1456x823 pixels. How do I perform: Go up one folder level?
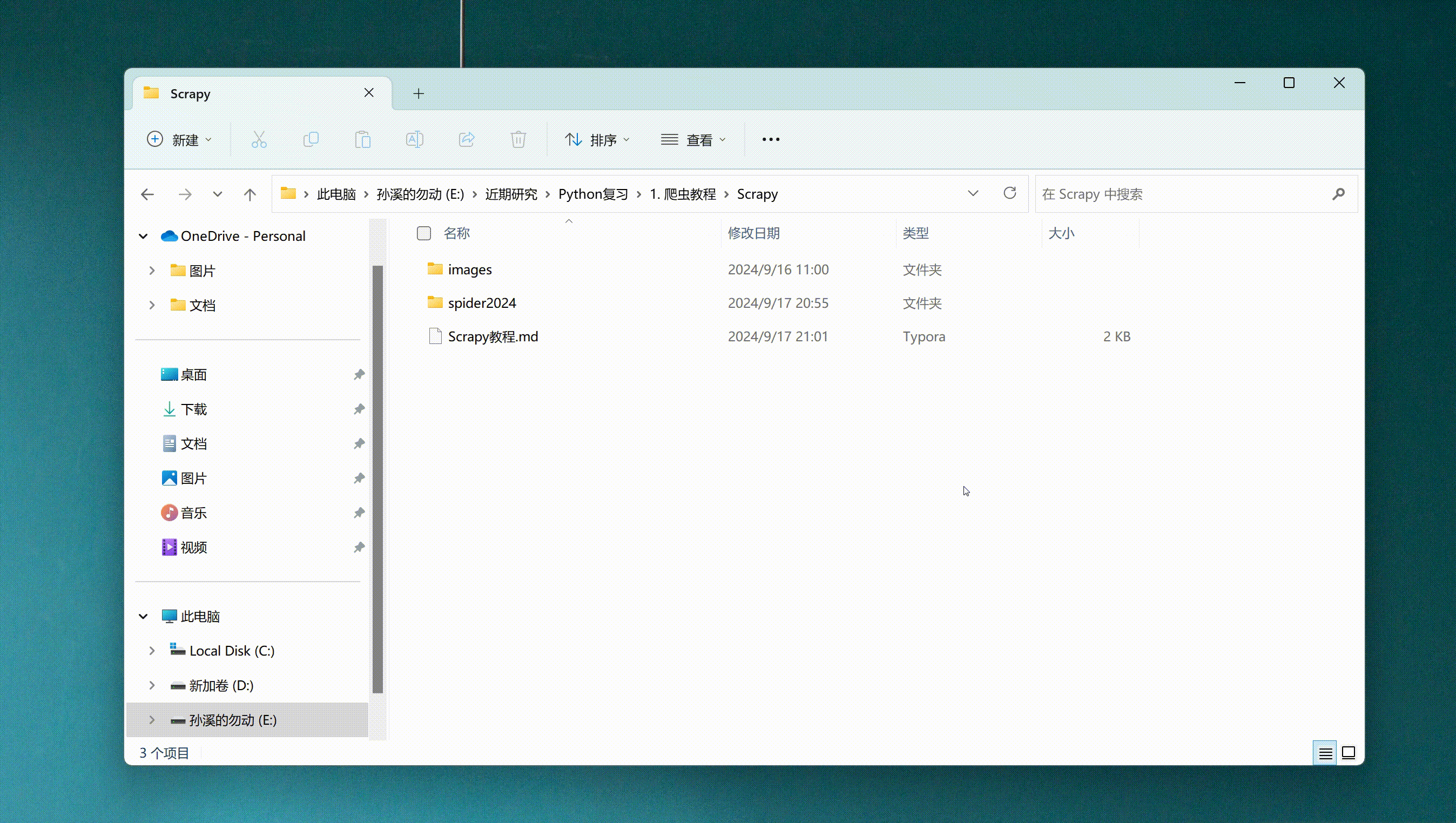(250, 194)
